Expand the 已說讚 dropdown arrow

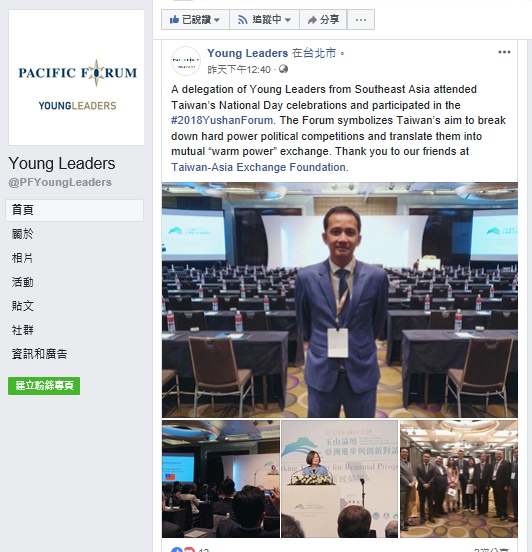click(217, 20)
